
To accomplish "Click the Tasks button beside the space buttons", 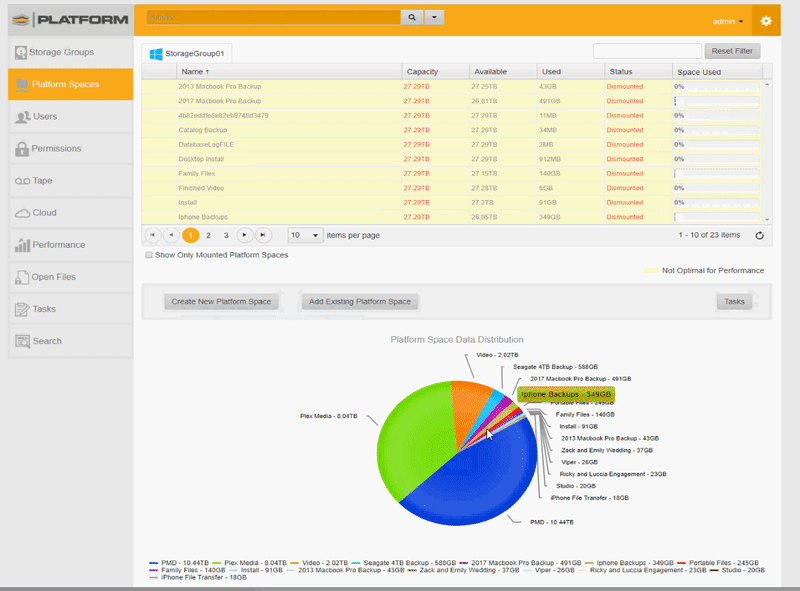I will pyautogui.click(x=734, y=302).
